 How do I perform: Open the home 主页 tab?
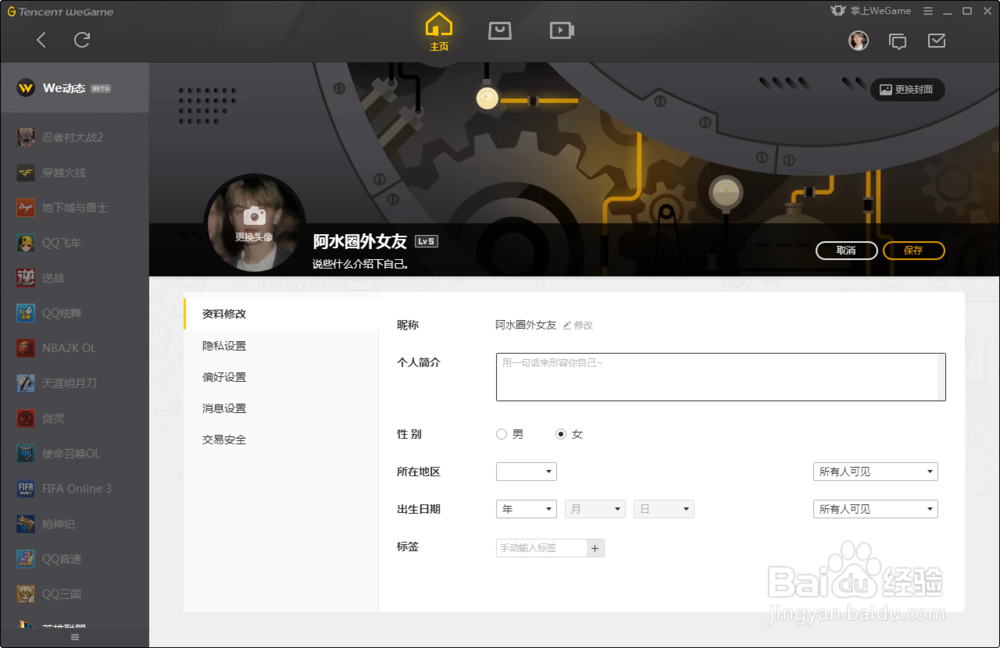439,32
